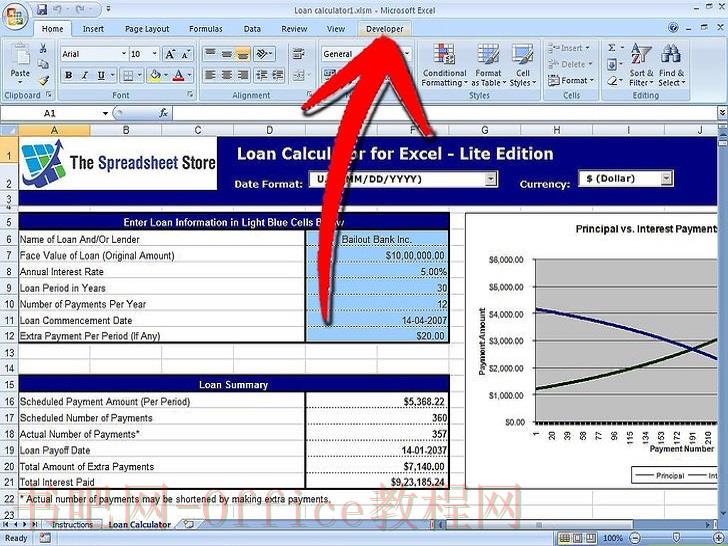Expand the Name Box dropdown
This screenshot has width=728, height=546.
(105, 113)
